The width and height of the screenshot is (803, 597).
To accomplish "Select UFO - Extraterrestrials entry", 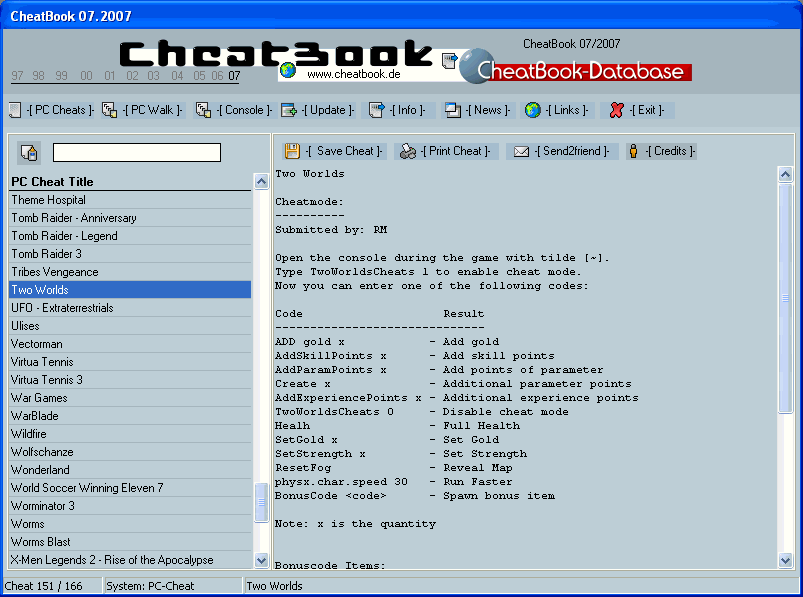I will tap(131, 308).
